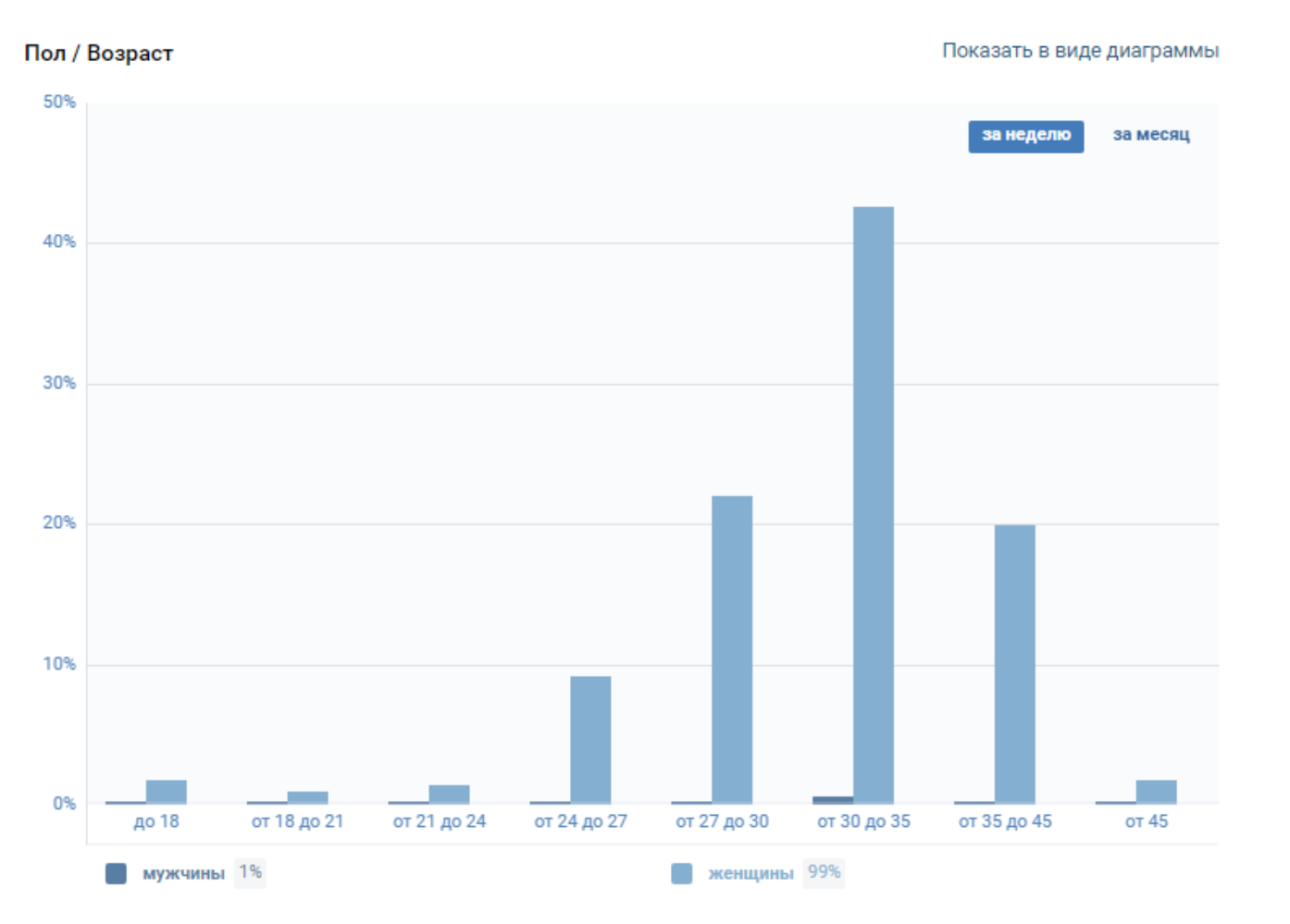Click the 'до 18' axis label
The image size is (1290, 924).
click(156, 821)
